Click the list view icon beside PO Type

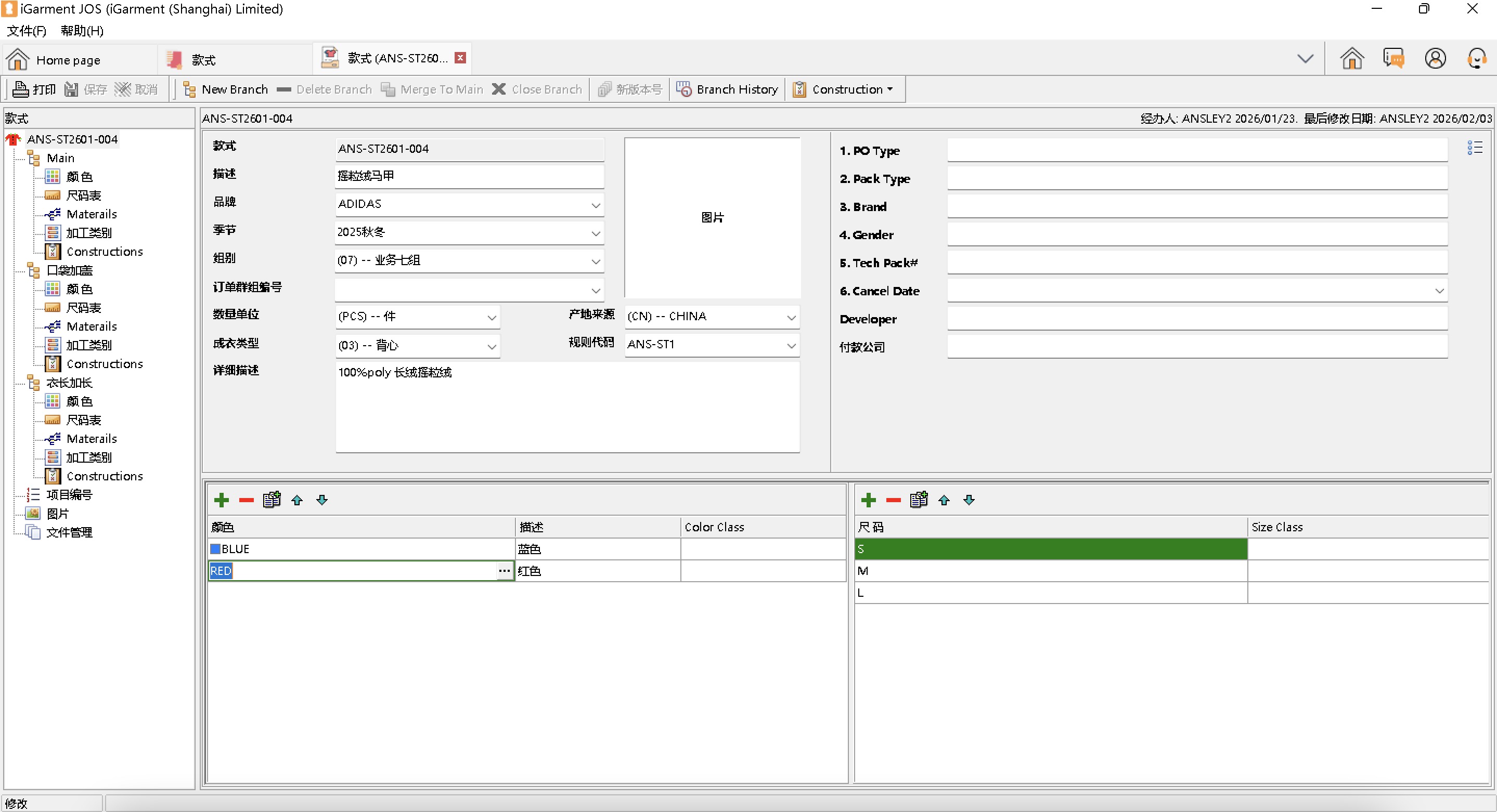1474,148
